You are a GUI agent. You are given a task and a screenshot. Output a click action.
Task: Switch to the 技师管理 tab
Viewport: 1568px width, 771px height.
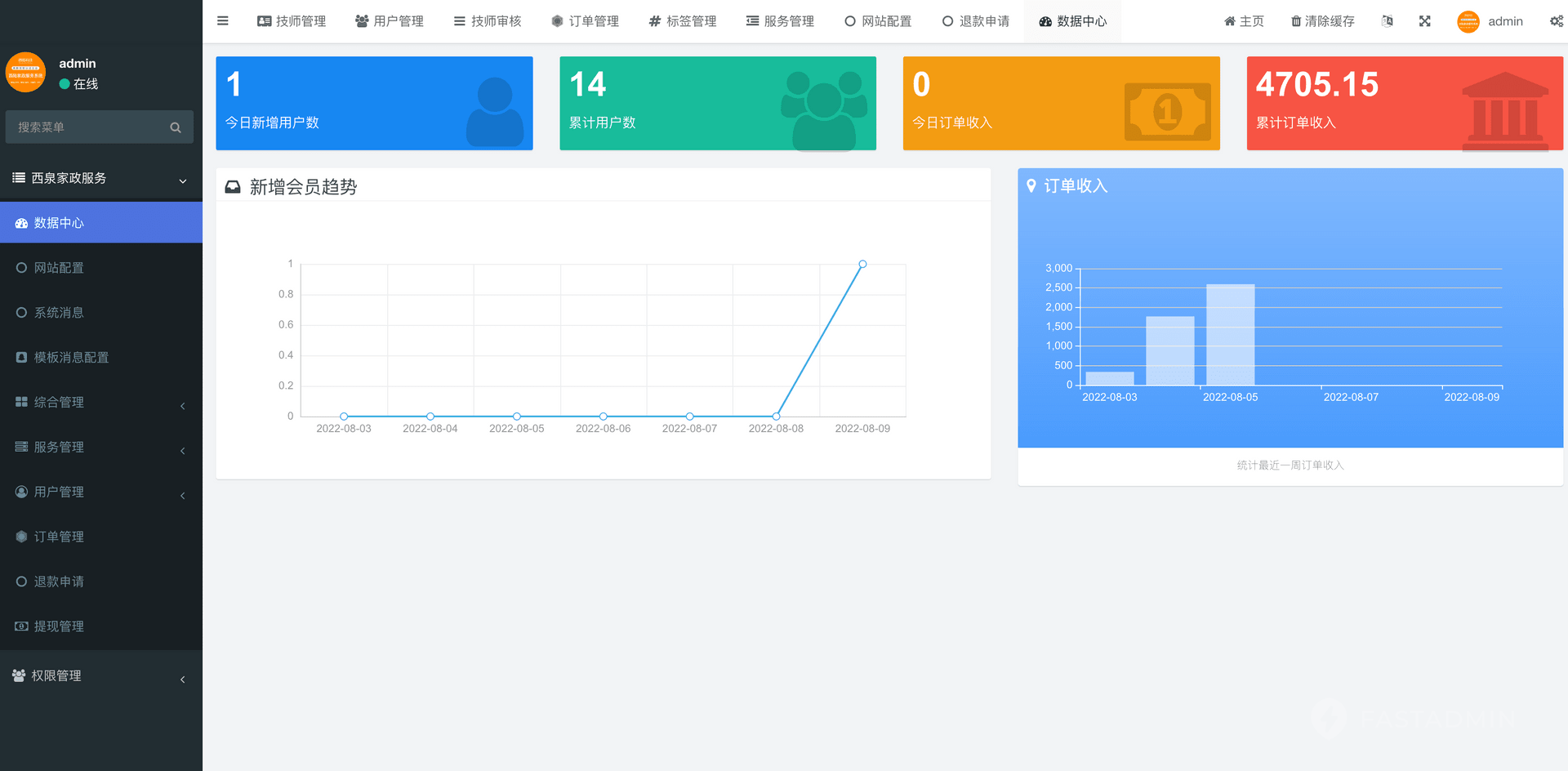(292, 21)
